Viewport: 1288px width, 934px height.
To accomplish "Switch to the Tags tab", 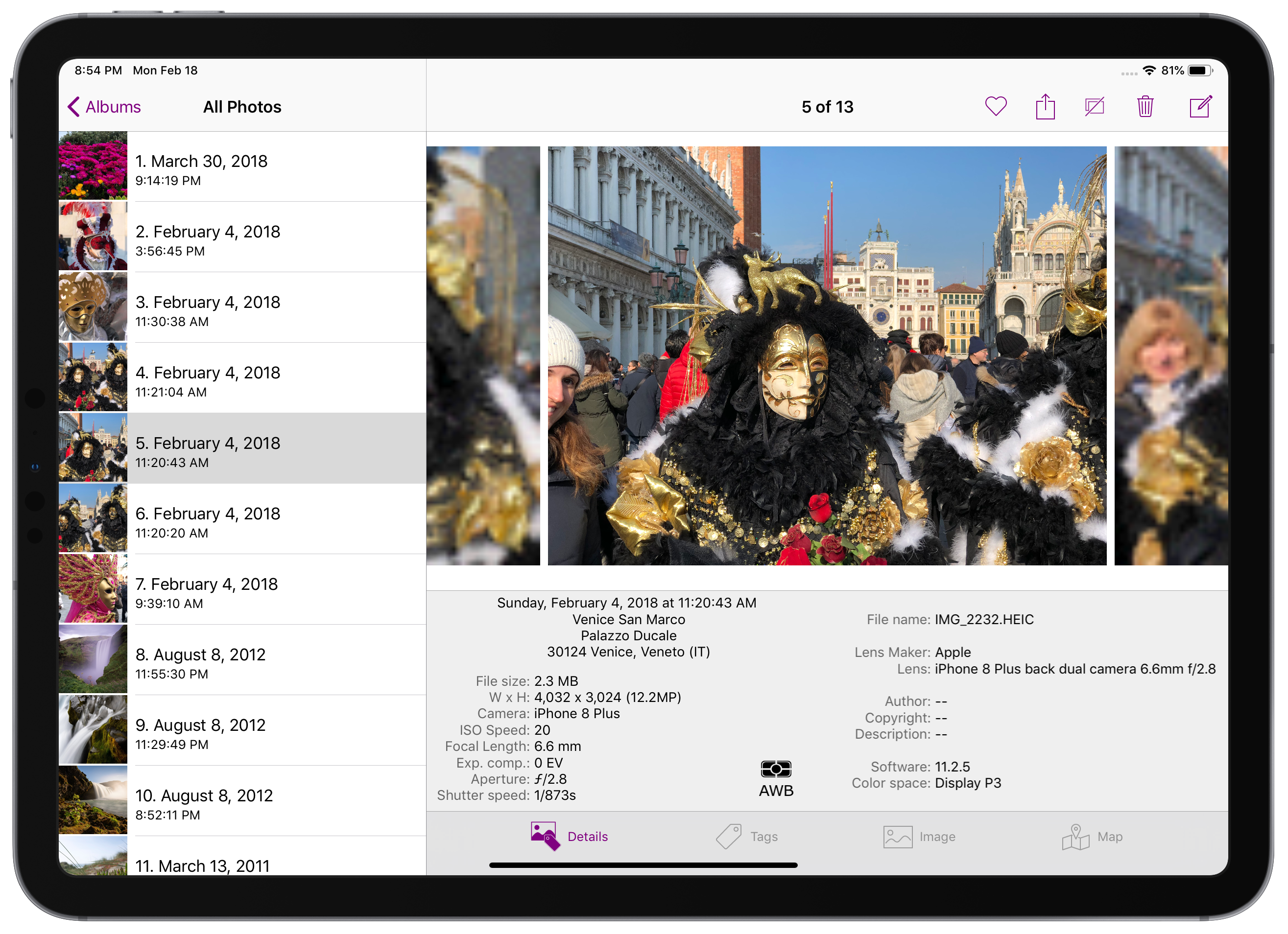I will 747,837.
